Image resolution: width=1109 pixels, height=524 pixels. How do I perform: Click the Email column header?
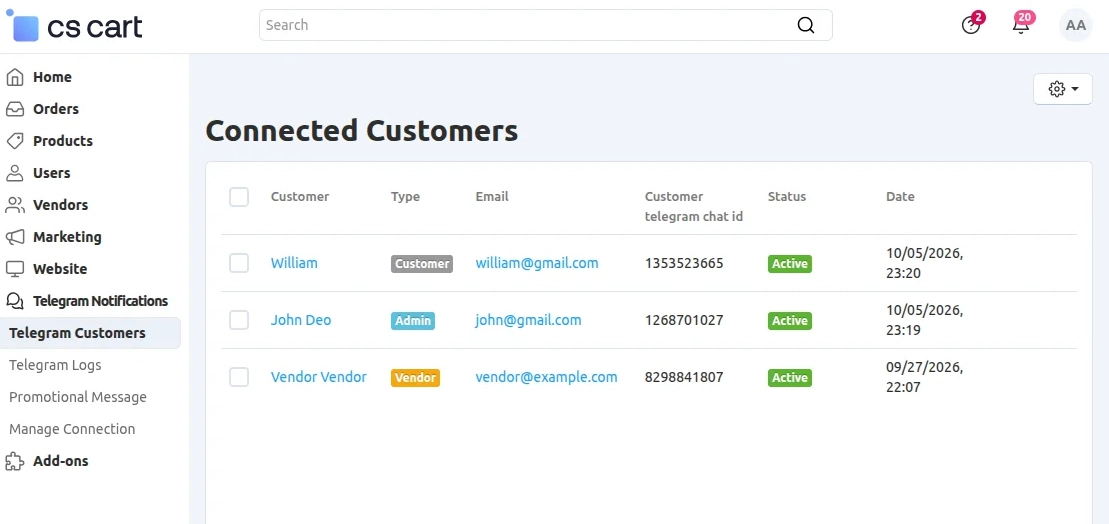point(492,197)
